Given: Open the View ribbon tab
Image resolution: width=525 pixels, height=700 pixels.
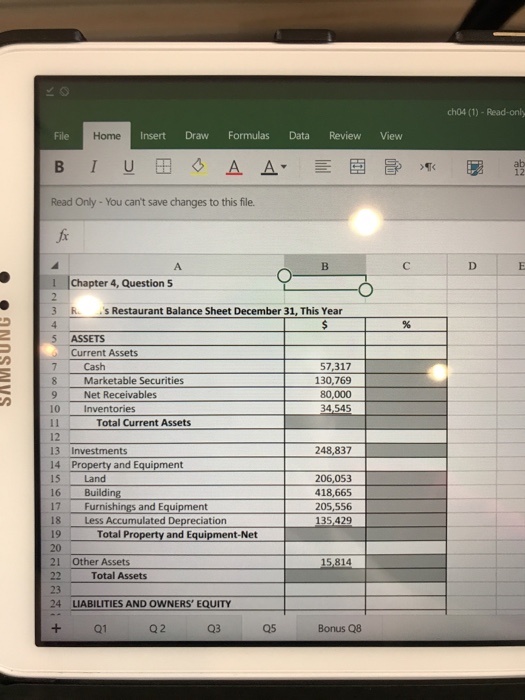Looking at the screenshot, I should point(391,136).
